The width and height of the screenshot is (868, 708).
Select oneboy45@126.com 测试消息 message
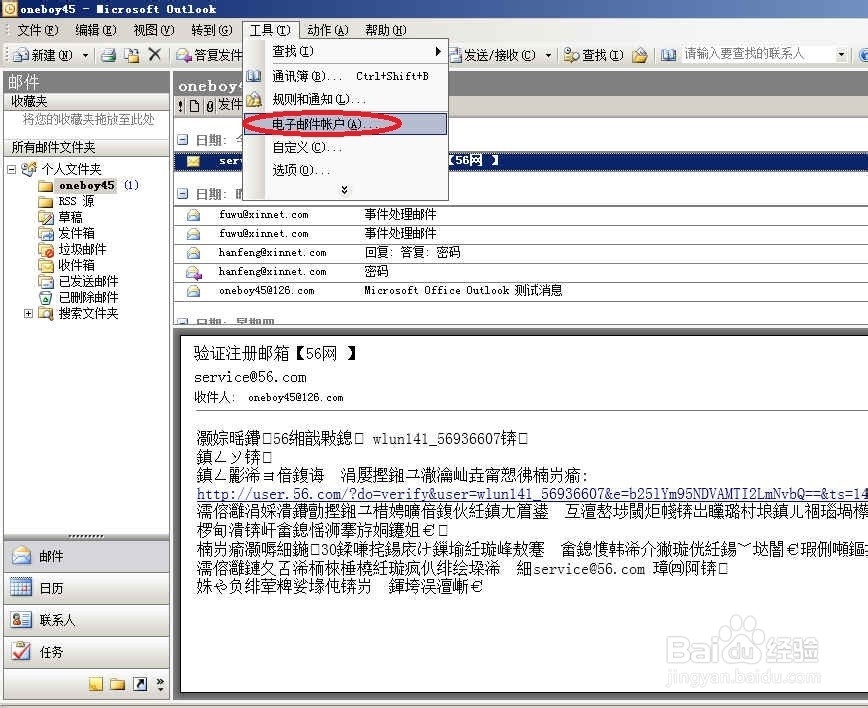(520, 291)
